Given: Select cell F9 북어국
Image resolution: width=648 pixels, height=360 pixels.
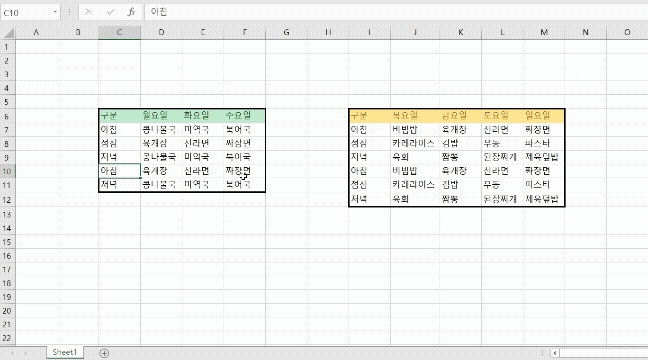Looking at the screenshot, I should pyautogui.click(x=244, y=157).
